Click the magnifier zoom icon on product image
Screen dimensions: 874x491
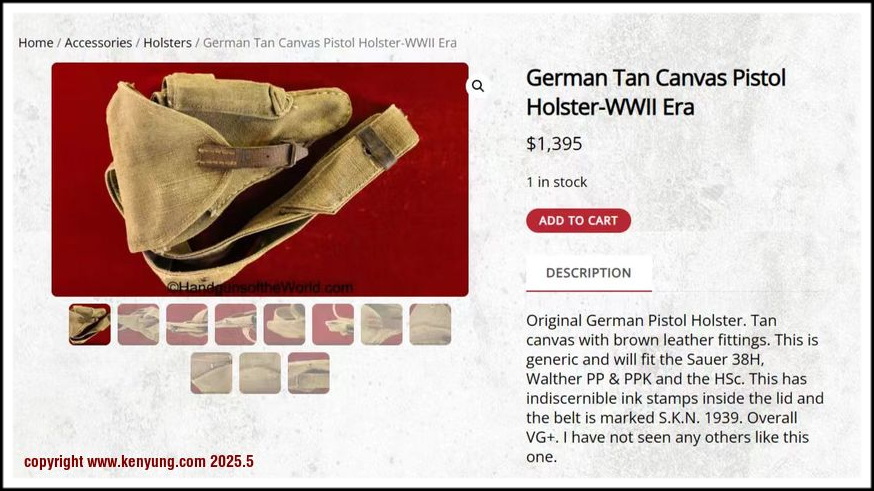(478, 86)
